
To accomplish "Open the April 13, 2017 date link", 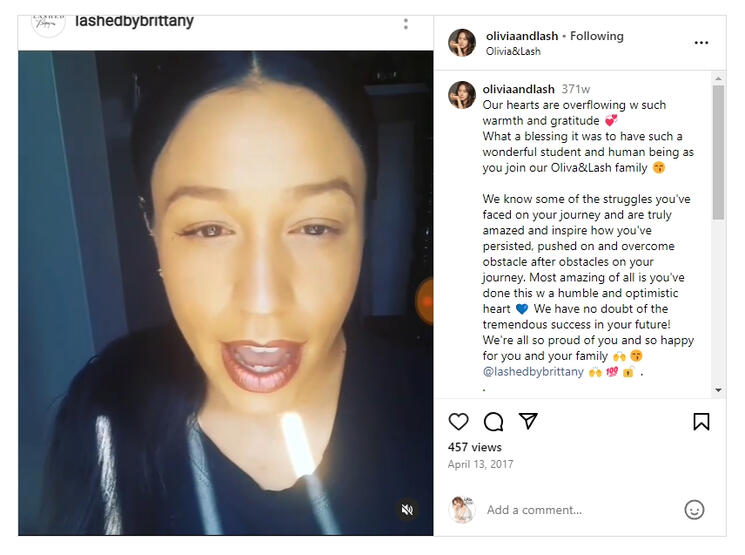I will (480, 464).
